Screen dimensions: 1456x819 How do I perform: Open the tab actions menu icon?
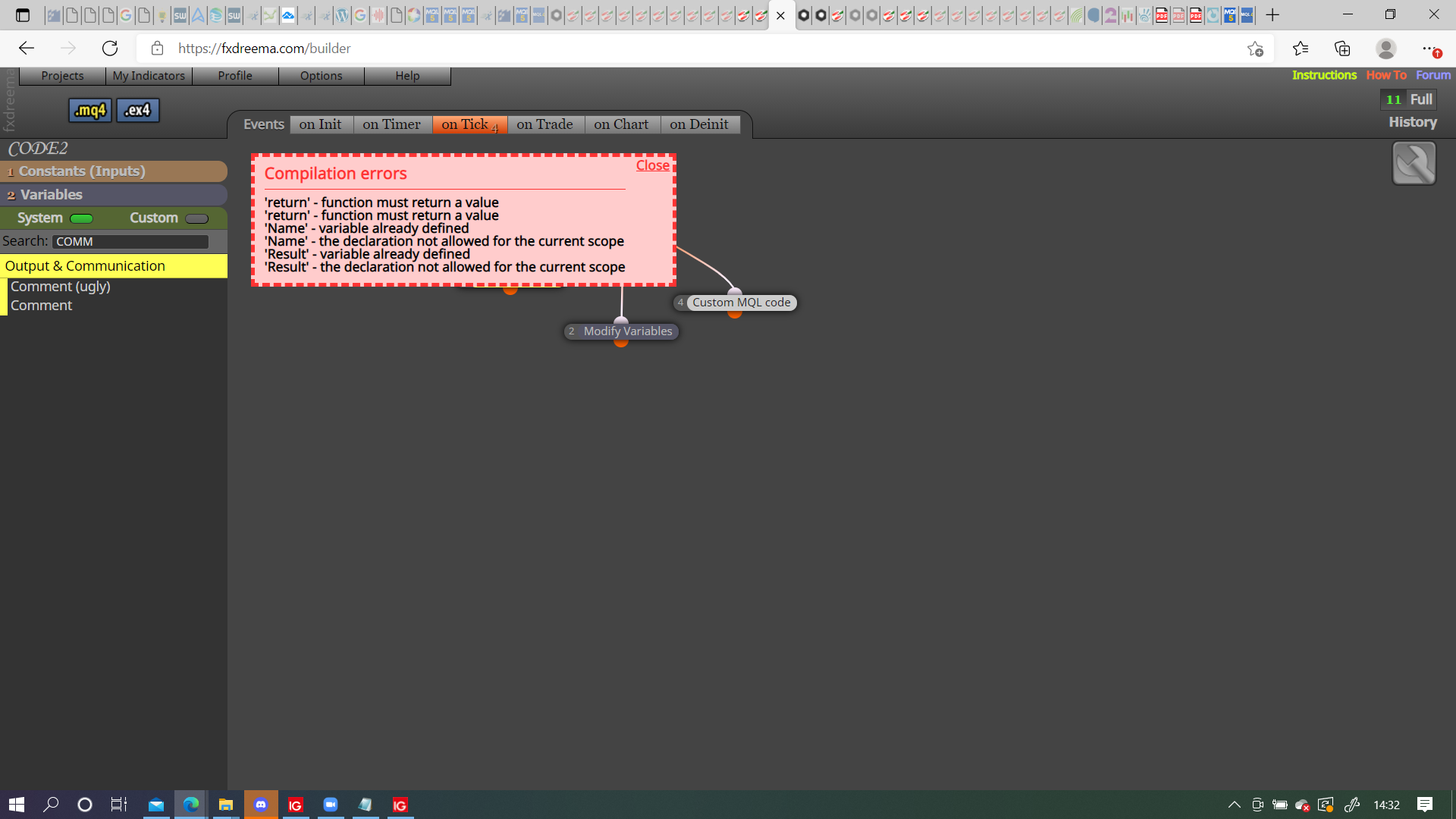point(22,15)
